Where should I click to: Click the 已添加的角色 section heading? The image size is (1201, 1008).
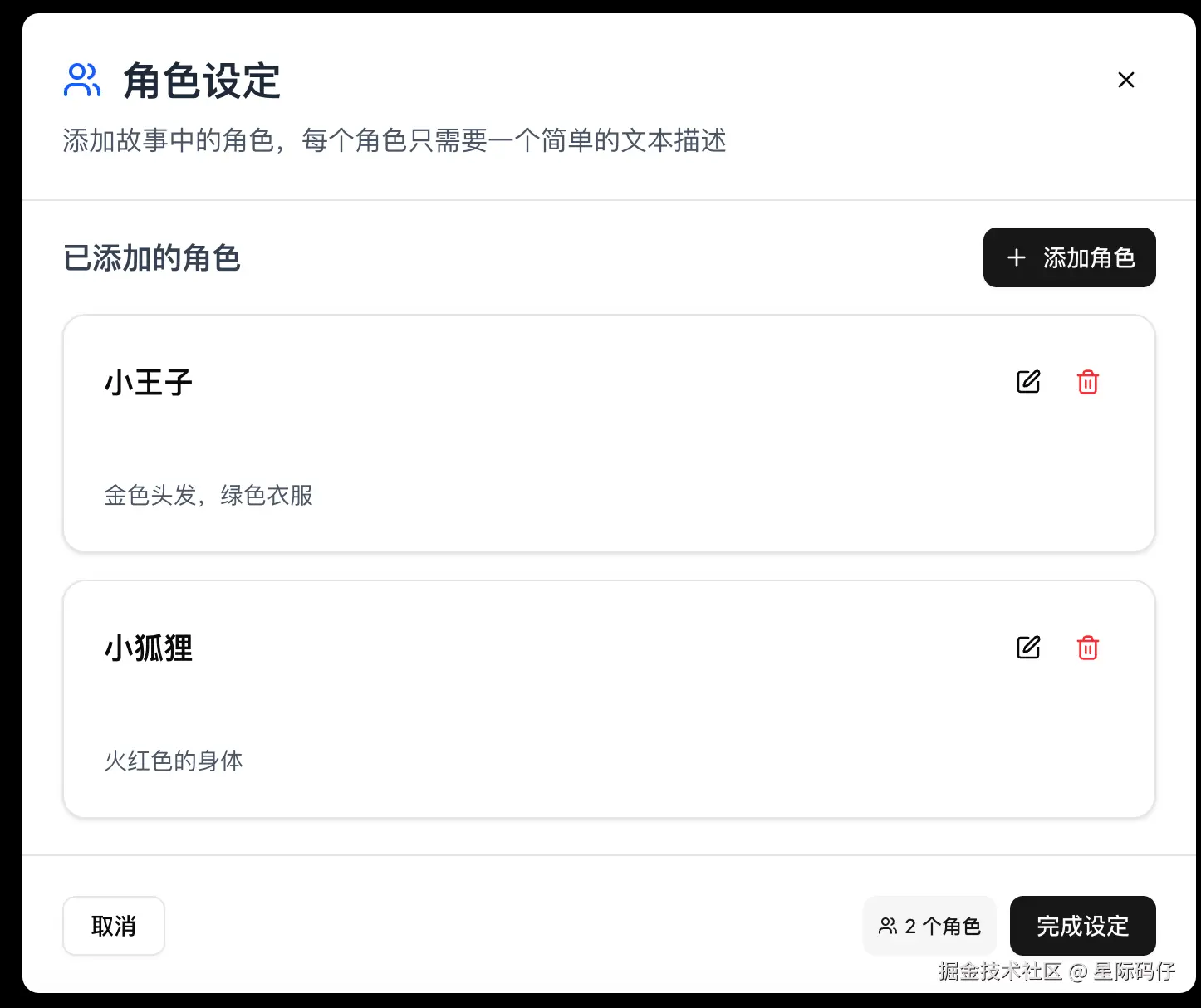tap(152, 258)
